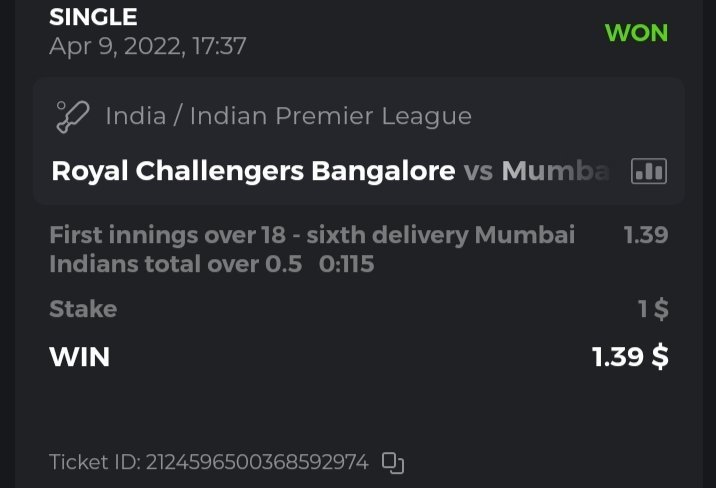
Task: Click the 1 $ stake amount
Action: pos(653,309)
